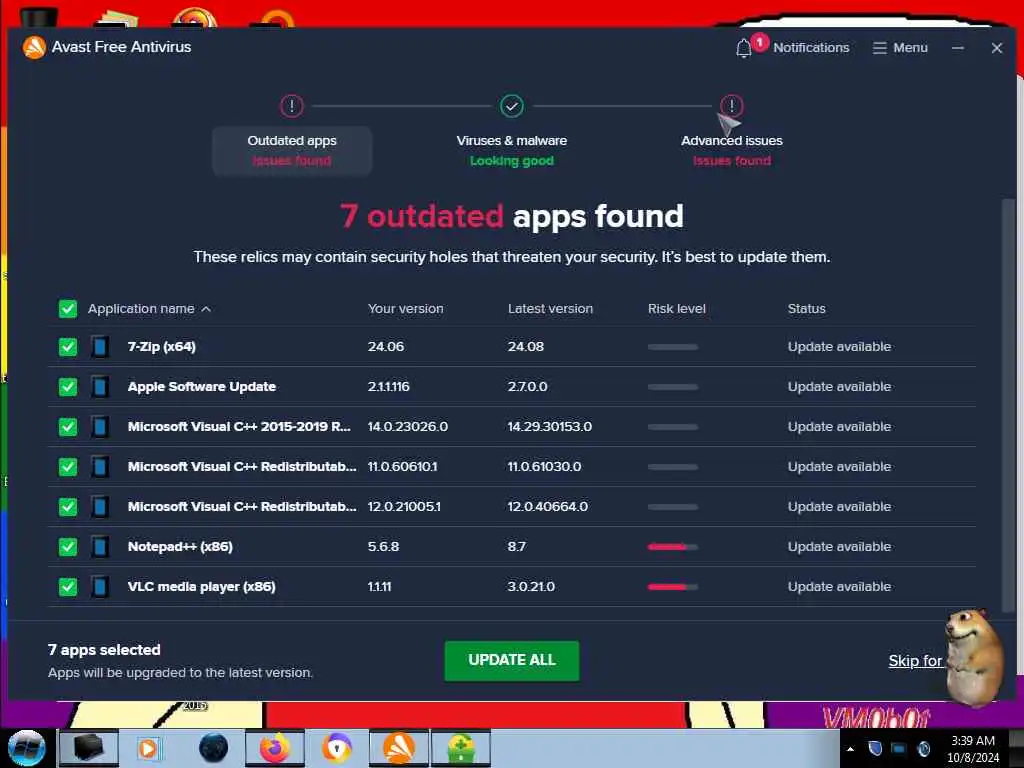Uncheck the Notepad++ (x86) checkbox
1024x768 pixels.
tap(68, 547)
